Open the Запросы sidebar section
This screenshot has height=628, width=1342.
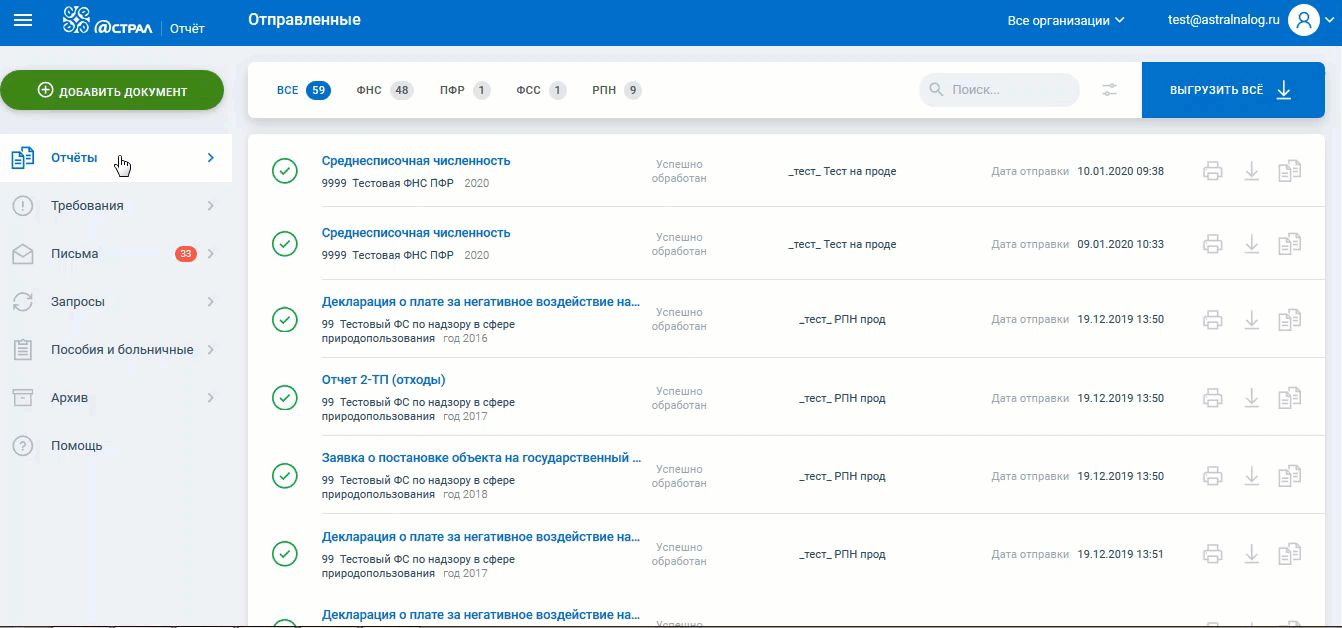point(116,302)
